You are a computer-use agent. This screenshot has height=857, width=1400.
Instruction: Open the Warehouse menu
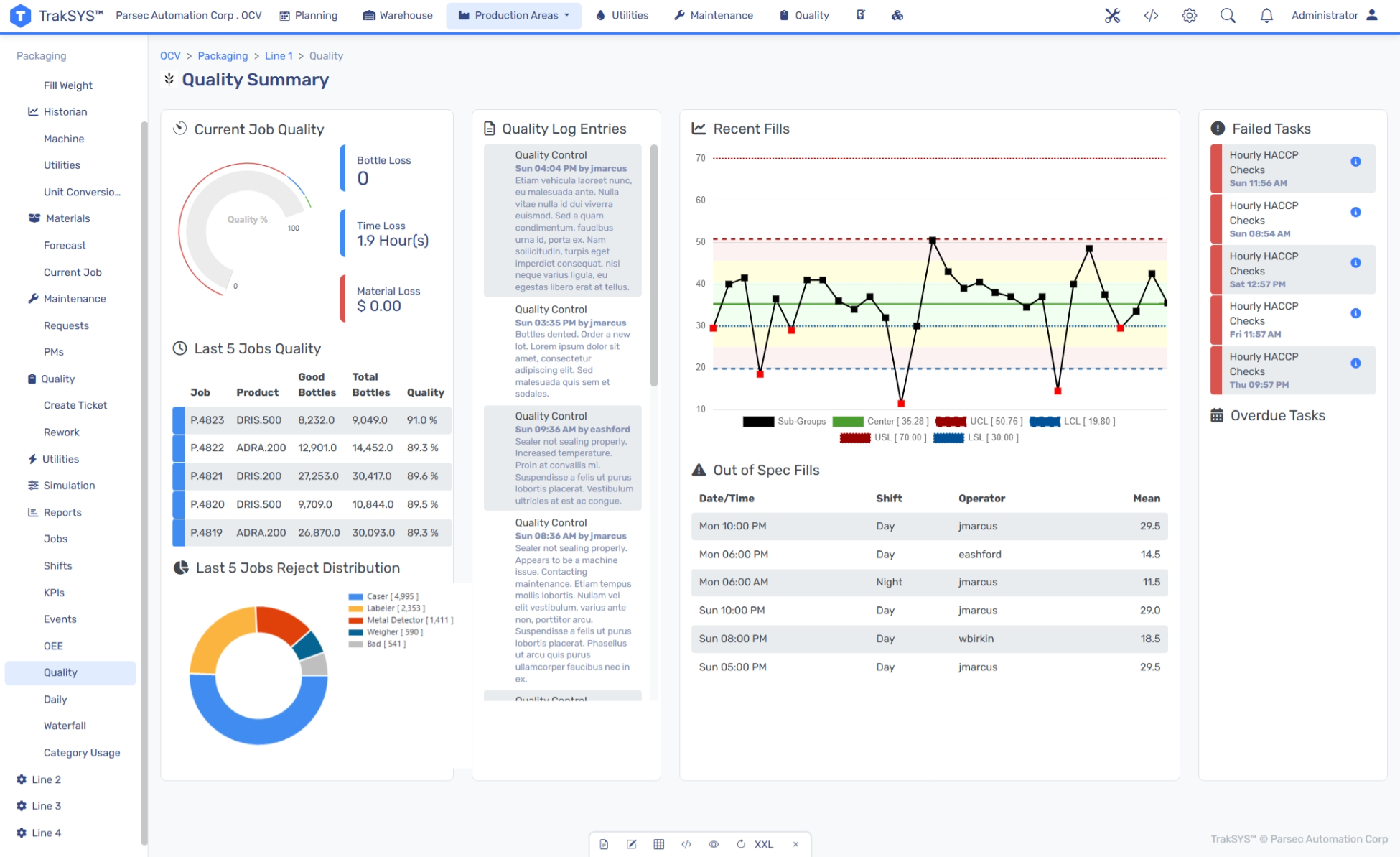click(x=398, y=16)
